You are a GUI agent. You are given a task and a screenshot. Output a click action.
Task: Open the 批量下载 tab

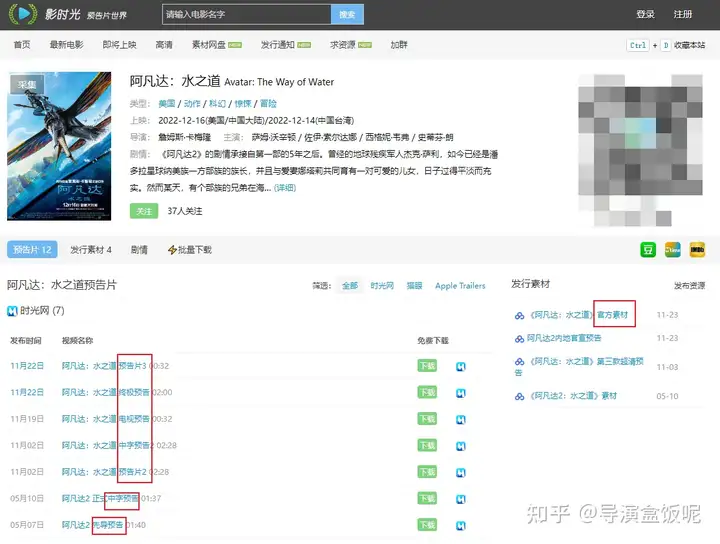(190, 250)
